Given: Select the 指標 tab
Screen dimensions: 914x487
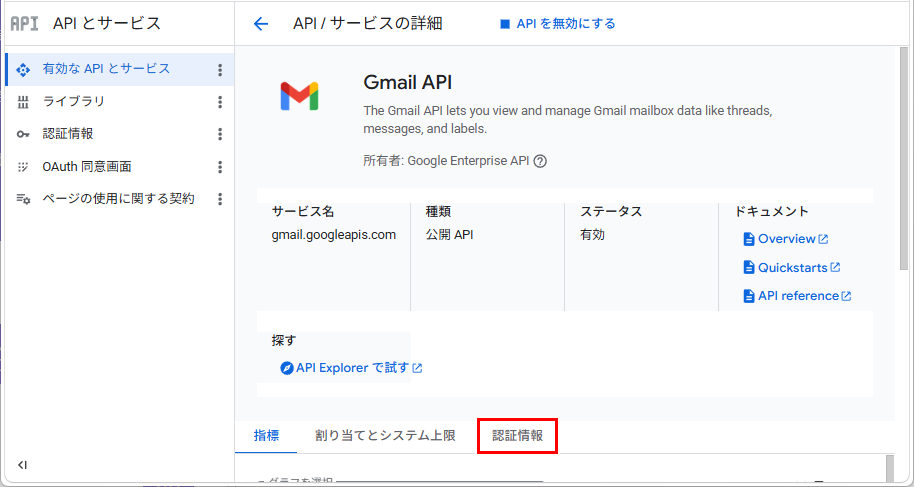Looking at the screenshot, I should point(266,436).
